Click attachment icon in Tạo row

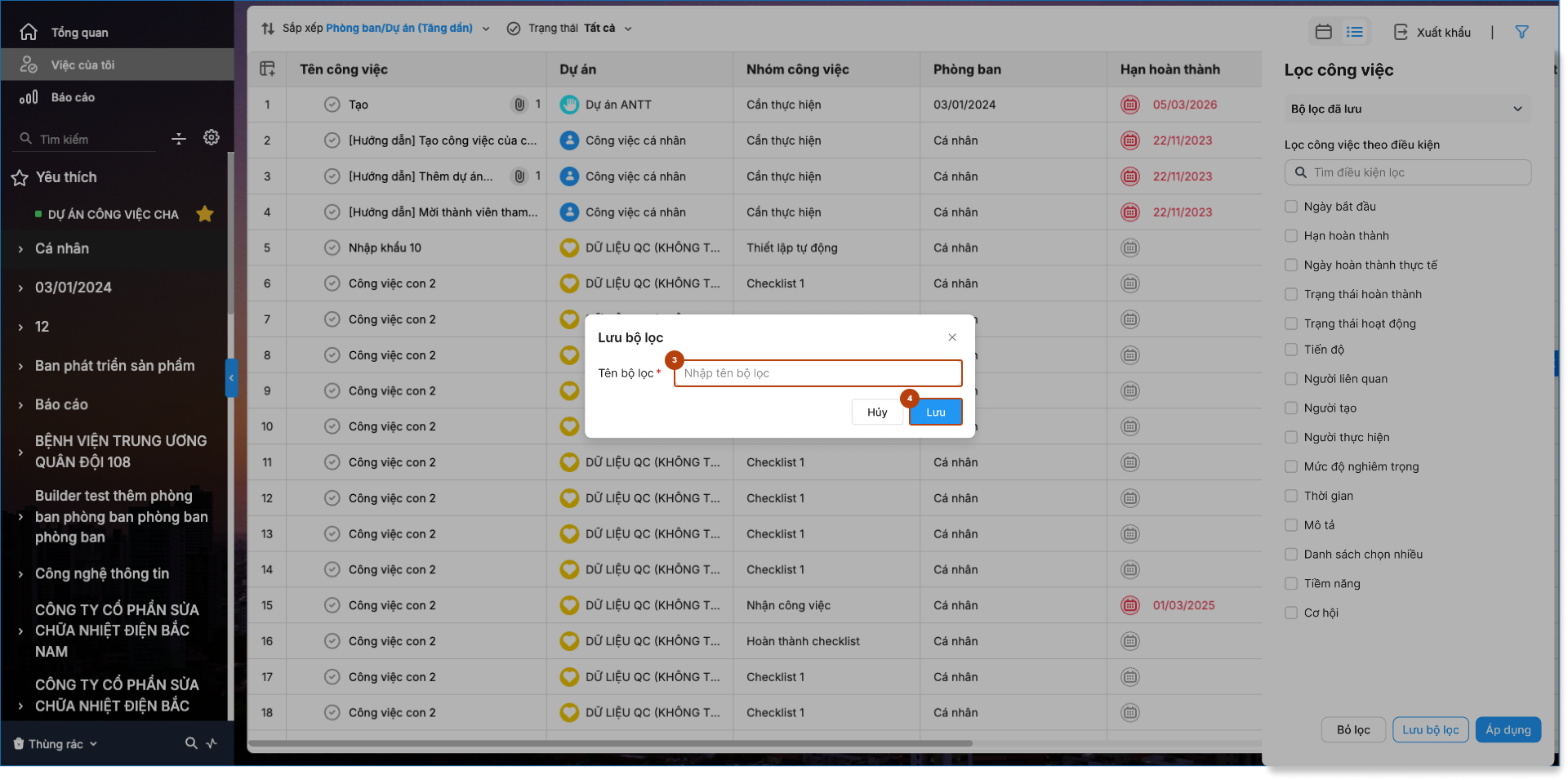click(519, 105)
